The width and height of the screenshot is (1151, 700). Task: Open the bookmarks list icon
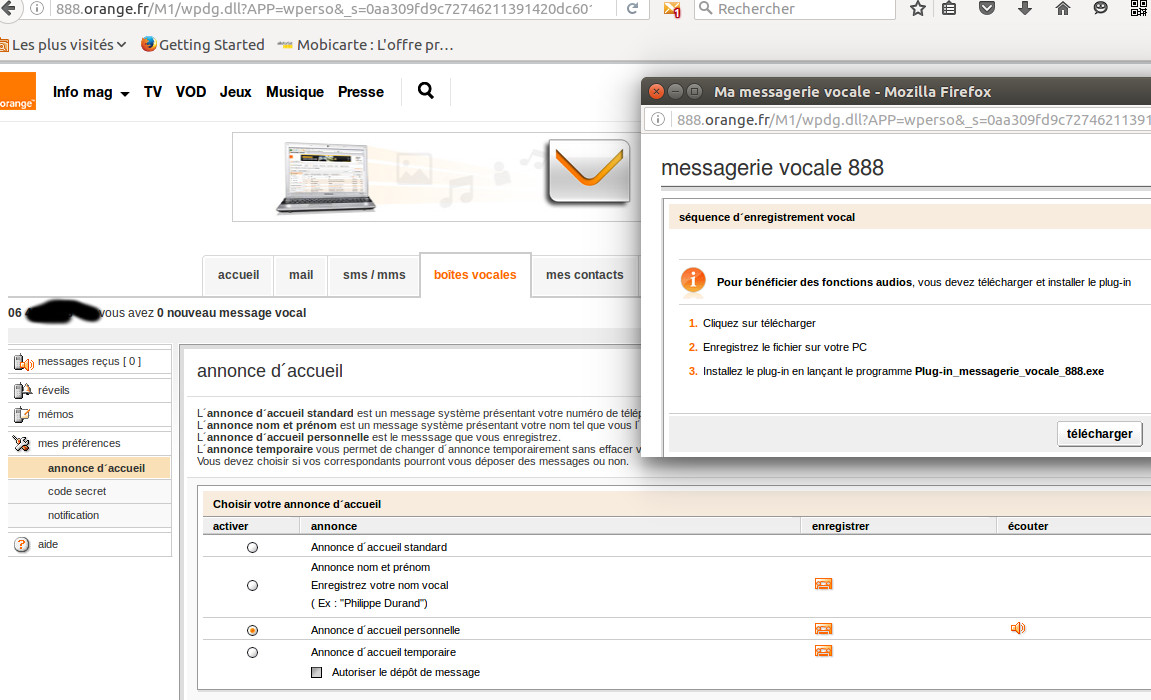click(949, 9)
